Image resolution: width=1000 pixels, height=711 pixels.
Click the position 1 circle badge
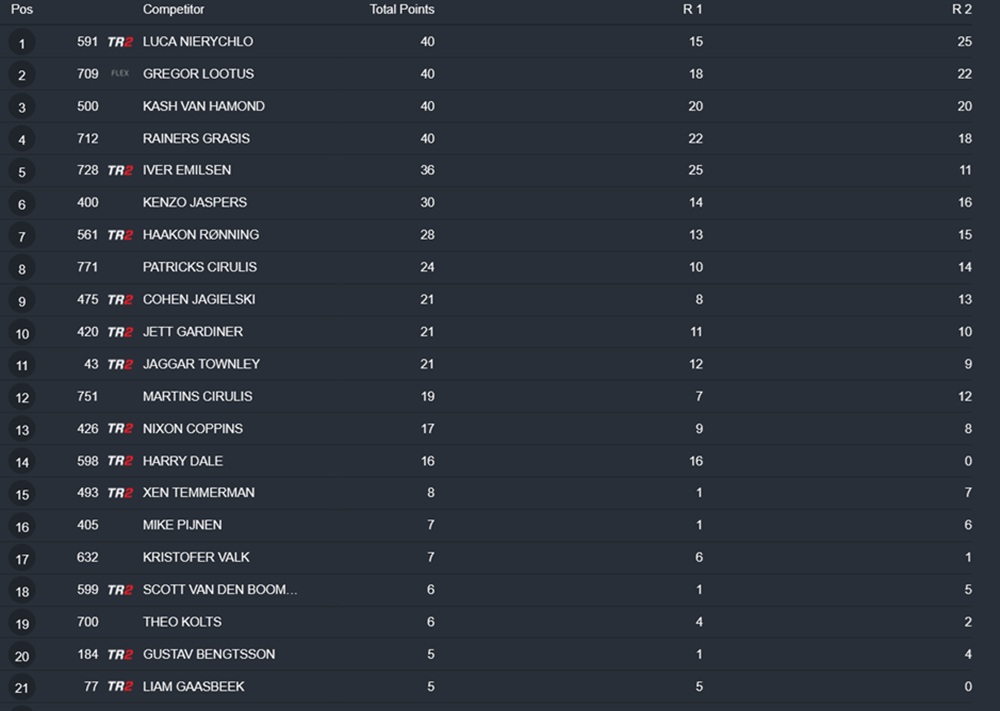click(22, 43)
